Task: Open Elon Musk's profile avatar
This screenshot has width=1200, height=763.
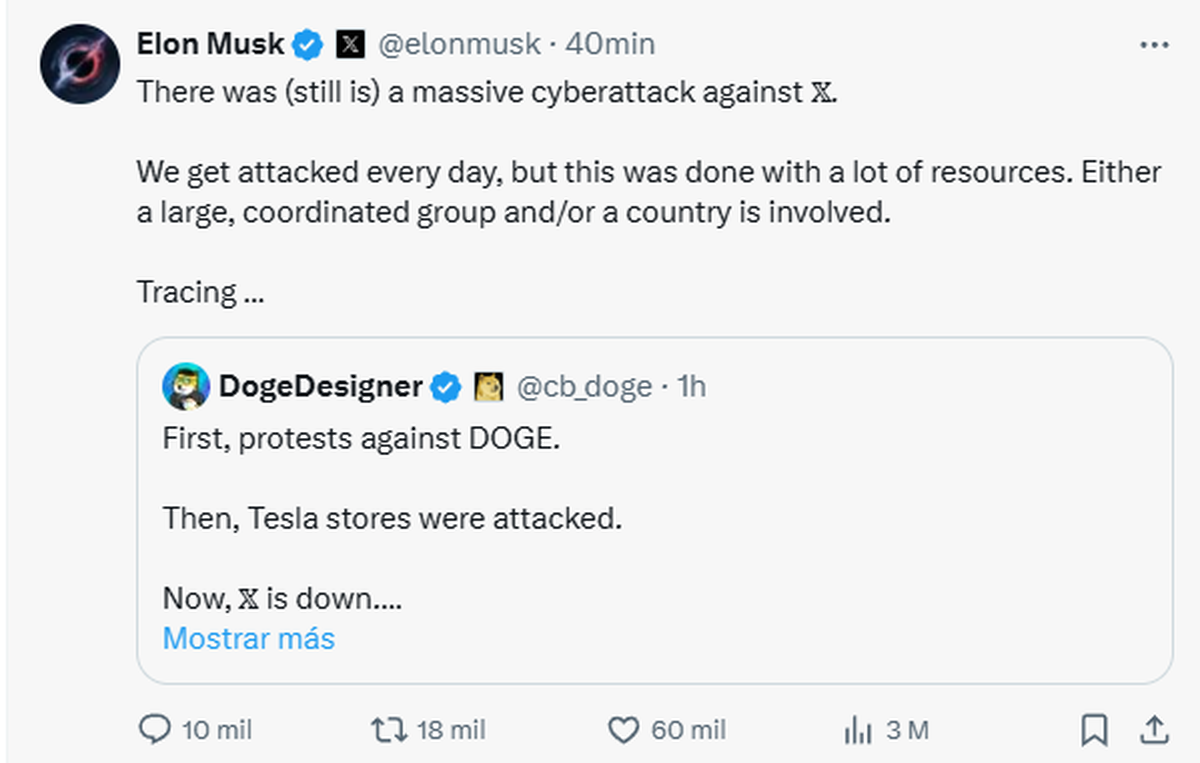Action: [73, 66]
